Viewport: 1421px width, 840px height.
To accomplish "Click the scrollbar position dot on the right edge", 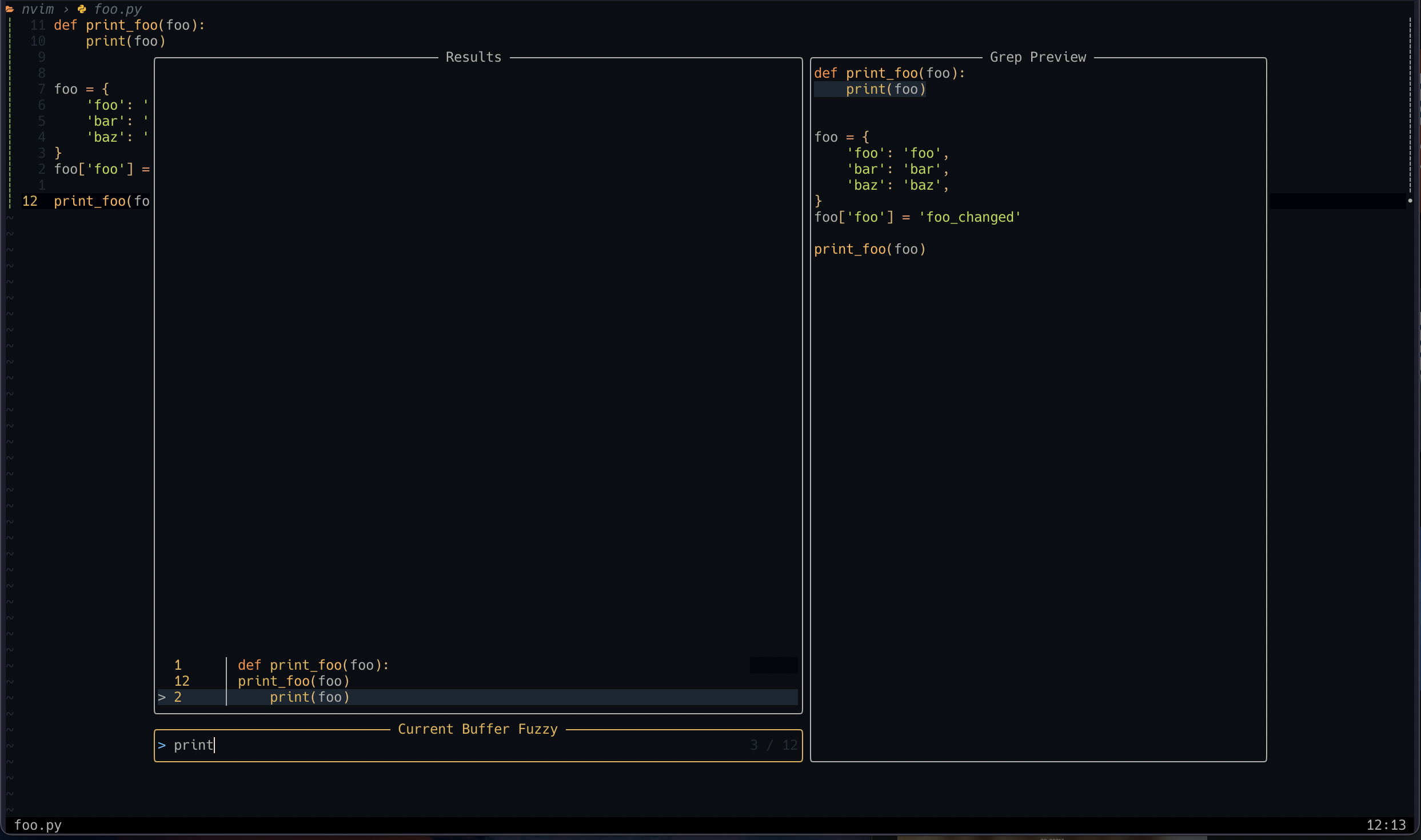I will point(1410,200).
